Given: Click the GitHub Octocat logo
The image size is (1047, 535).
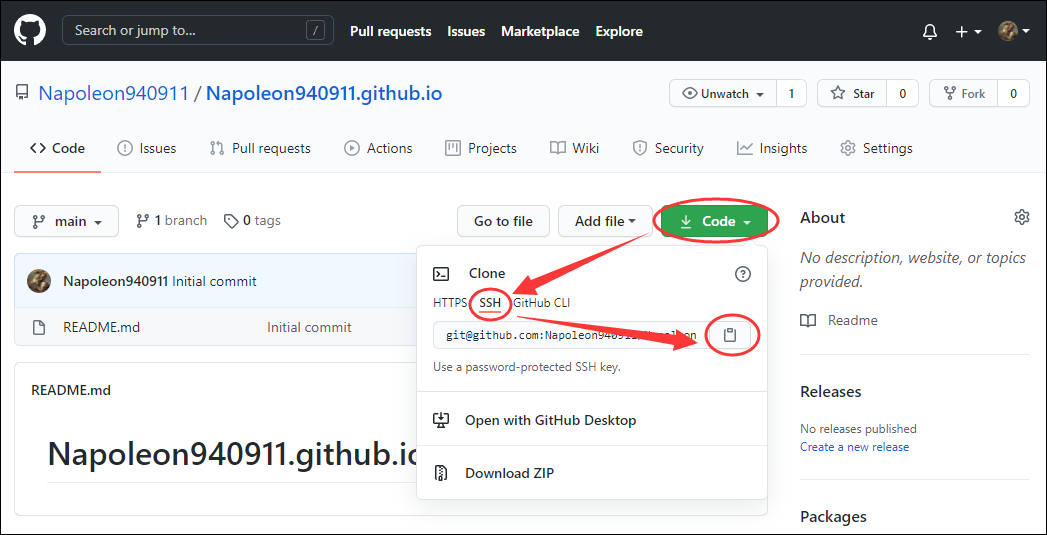Looking at the screenshot, I should (x=30, y=31).
